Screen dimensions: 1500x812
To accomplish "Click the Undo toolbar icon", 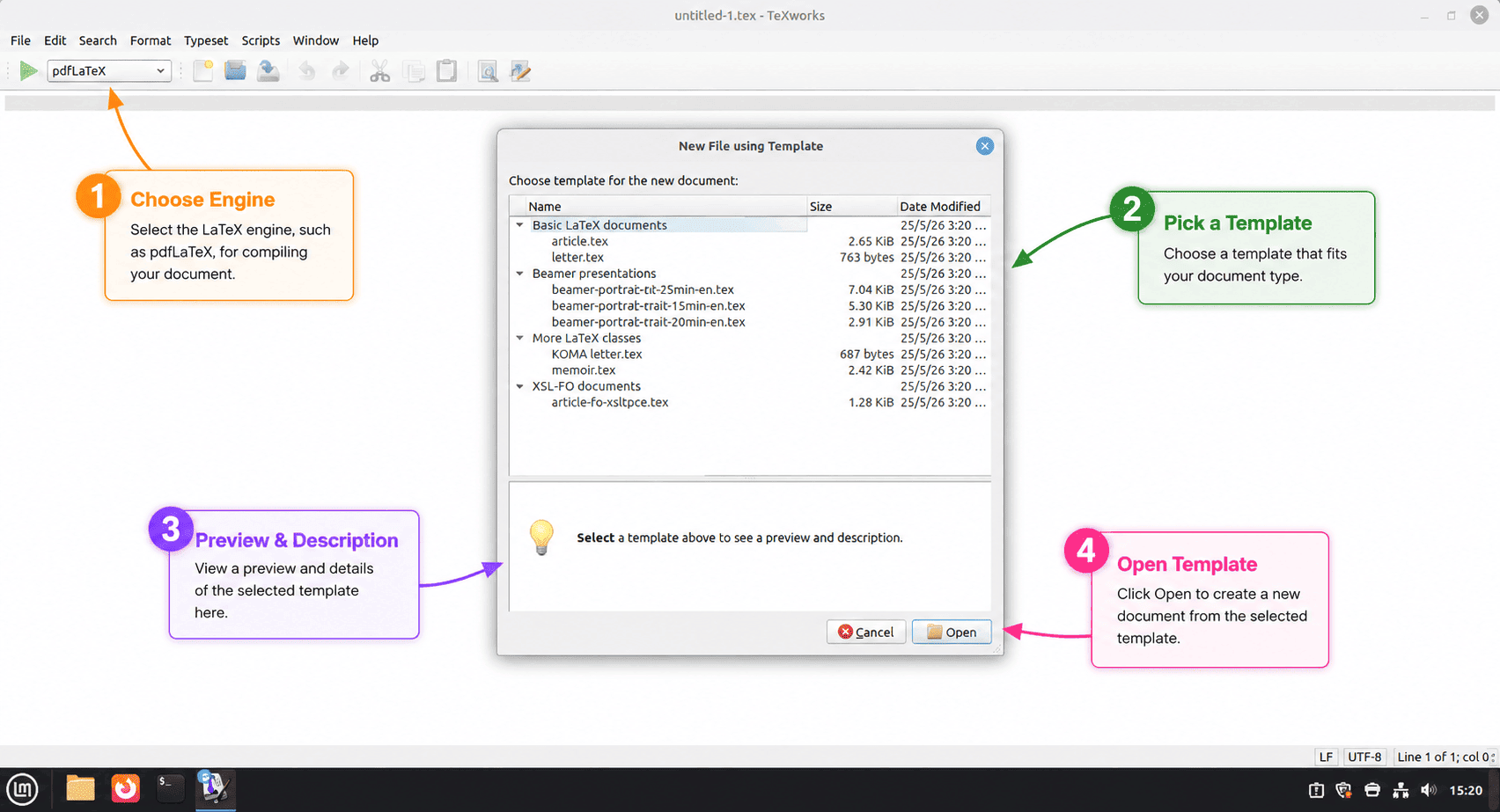I will pos(306,70).
